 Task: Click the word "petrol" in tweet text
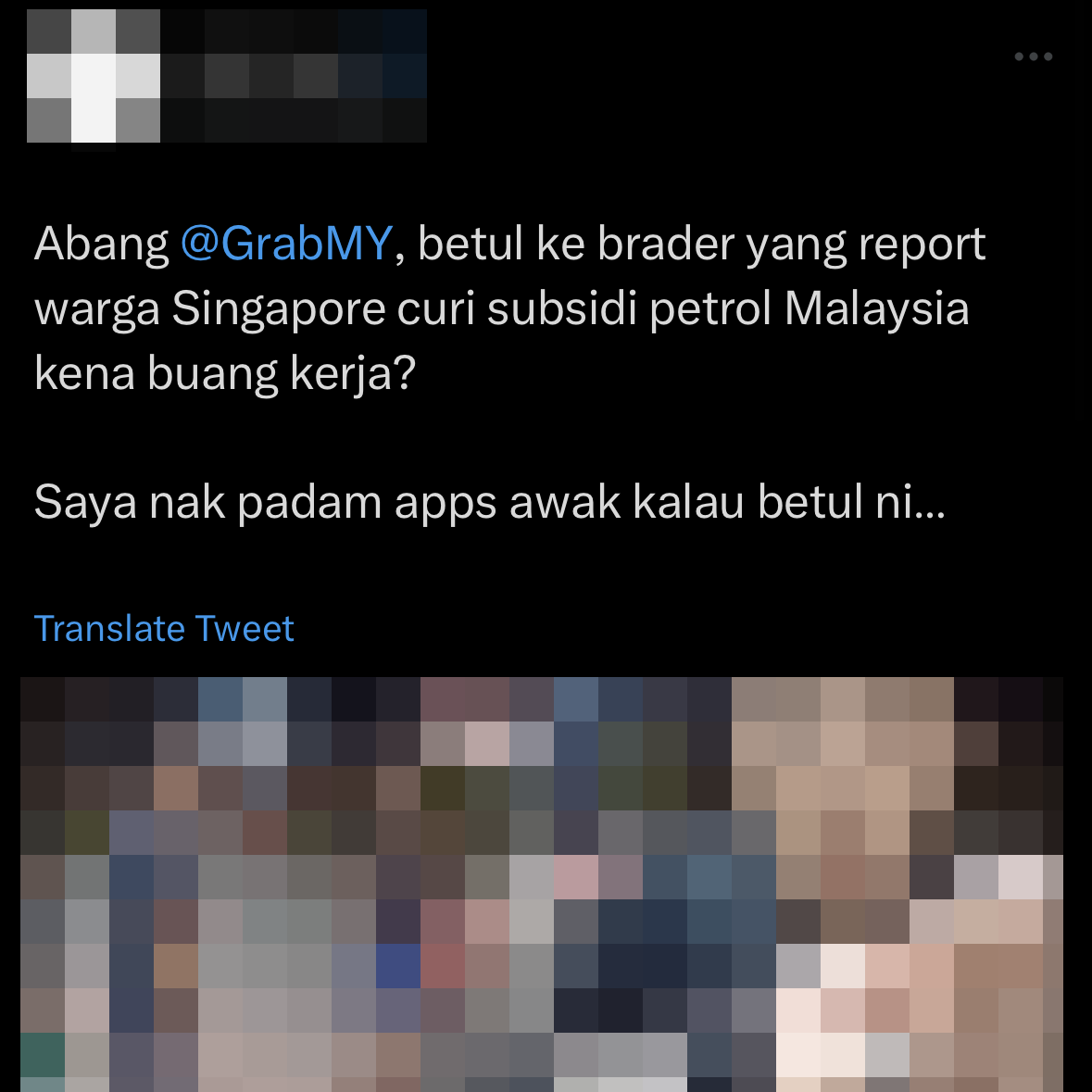click(710, 309)
